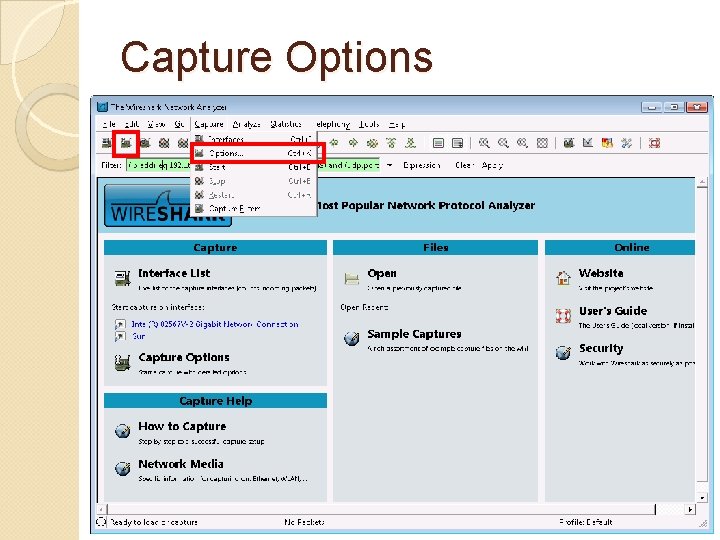720x540 pixels.
Task: Open the File menu
Action: click(109, 124)
